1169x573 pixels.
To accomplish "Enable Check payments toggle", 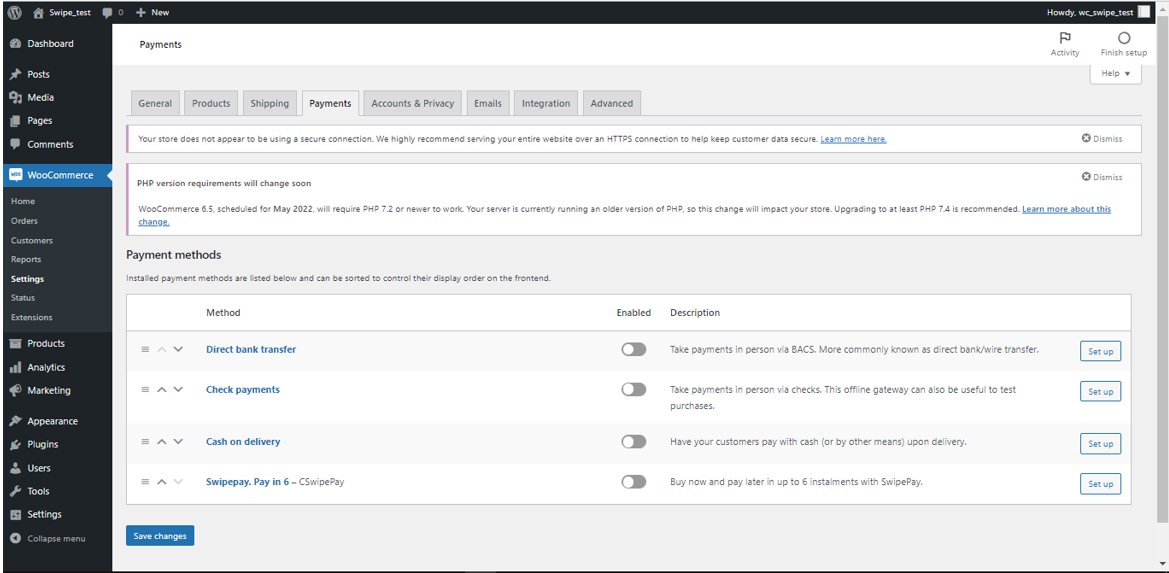I will pos(634,389).
